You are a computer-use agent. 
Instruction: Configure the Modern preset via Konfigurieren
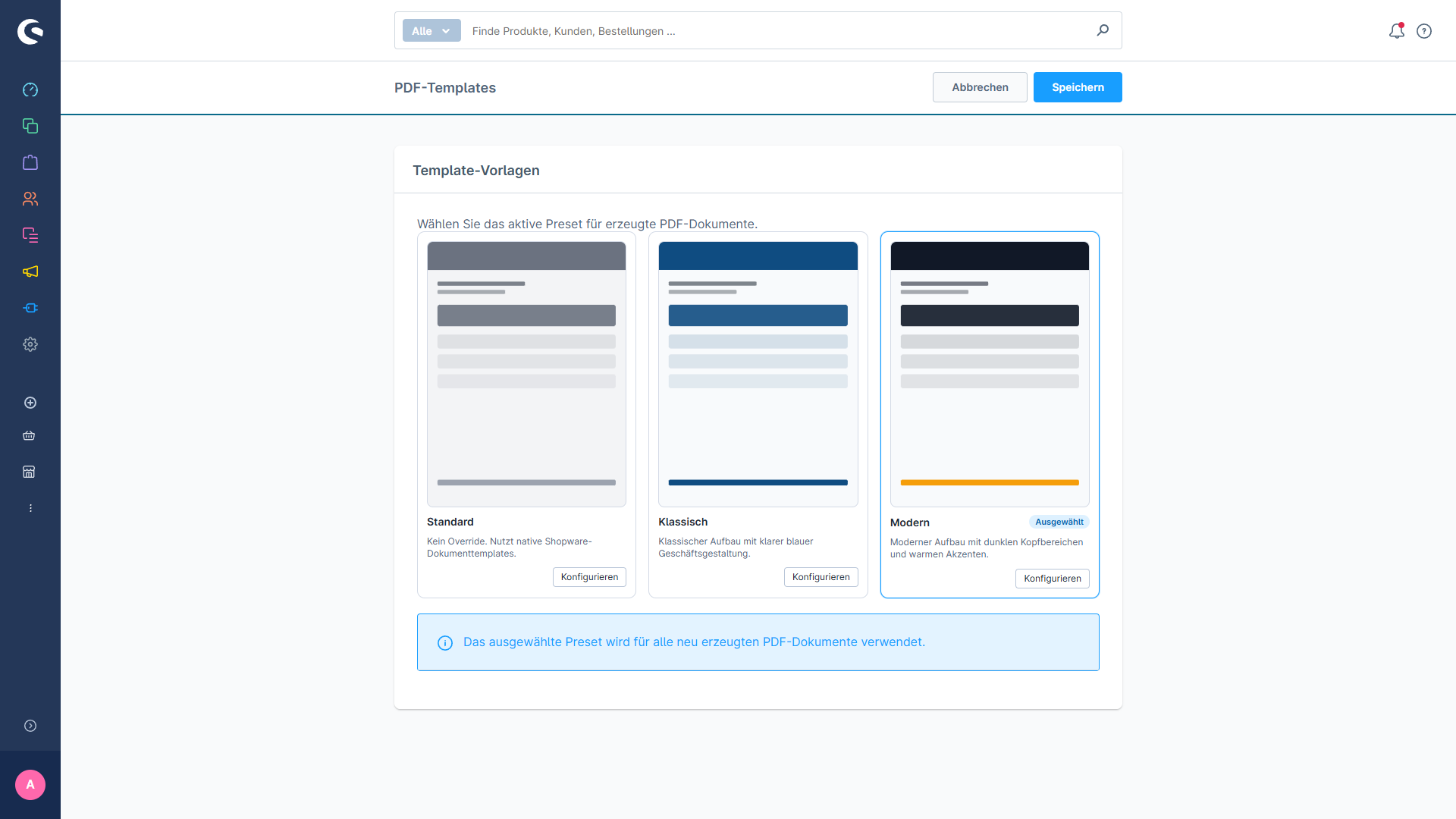[x=1052, y=578]
